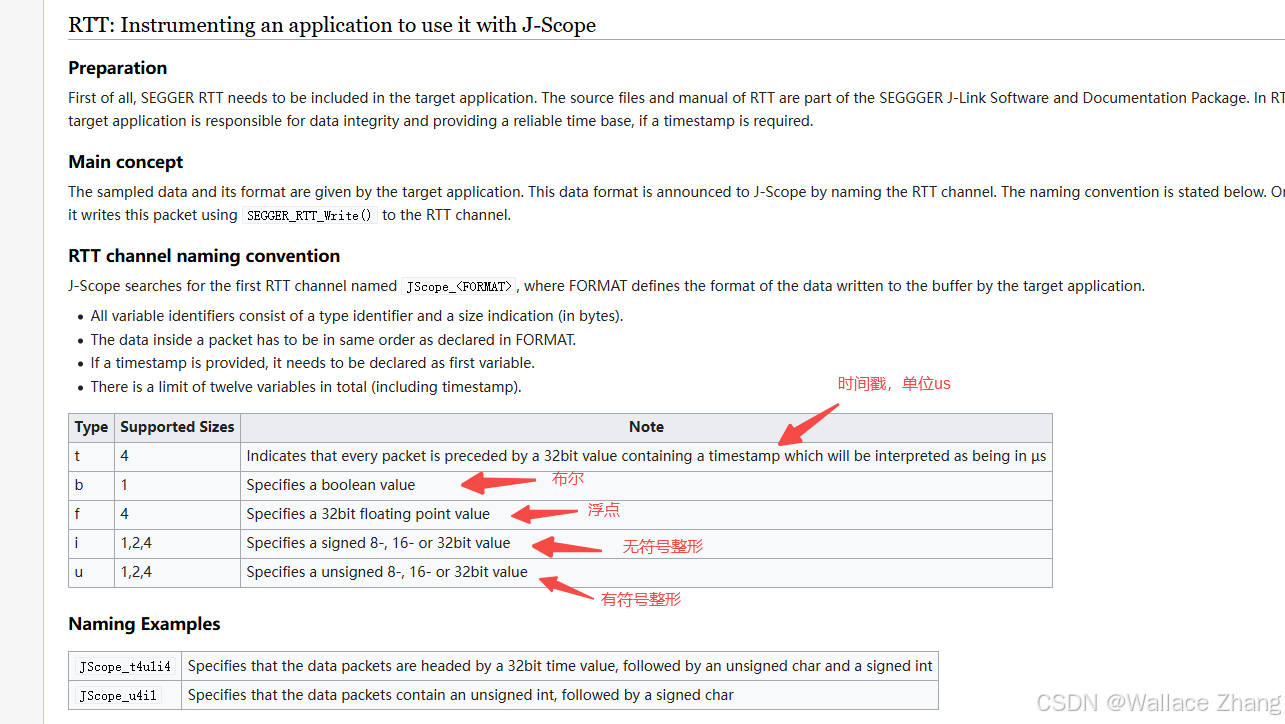
Task: Click the 'RTT channel naming convention' heading
Action: [x=204, y=256]
